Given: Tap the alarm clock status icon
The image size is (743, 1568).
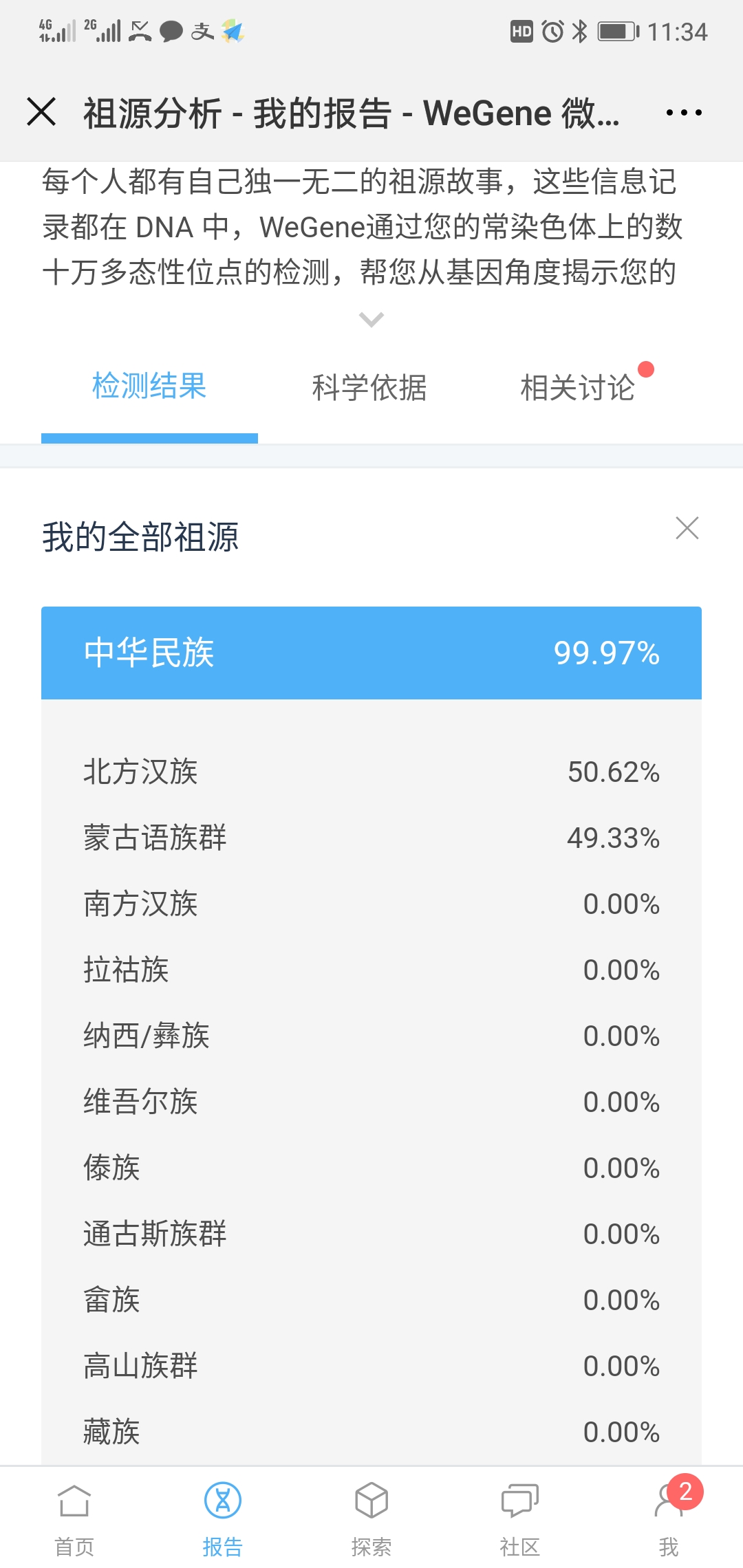Looking at the screenshot, I should [552, 32].
